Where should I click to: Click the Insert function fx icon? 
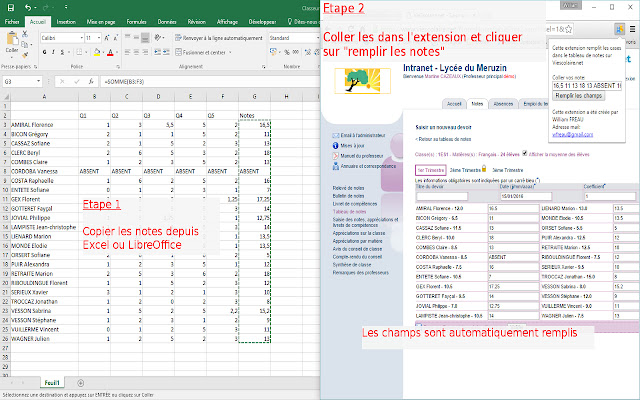click(x=91, y=81)
